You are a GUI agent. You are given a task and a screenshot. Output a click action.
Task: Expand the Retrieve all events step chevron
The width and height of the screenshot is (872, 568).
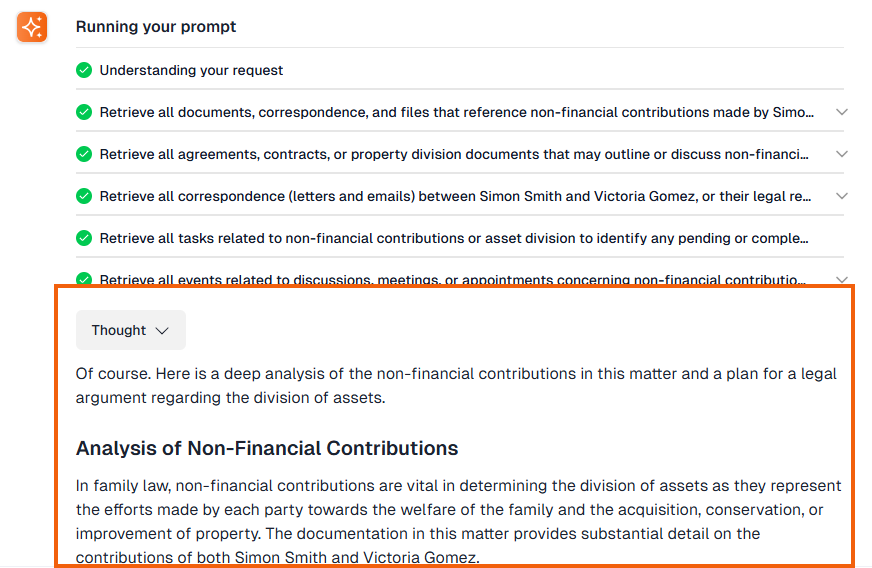coord(841,279)
